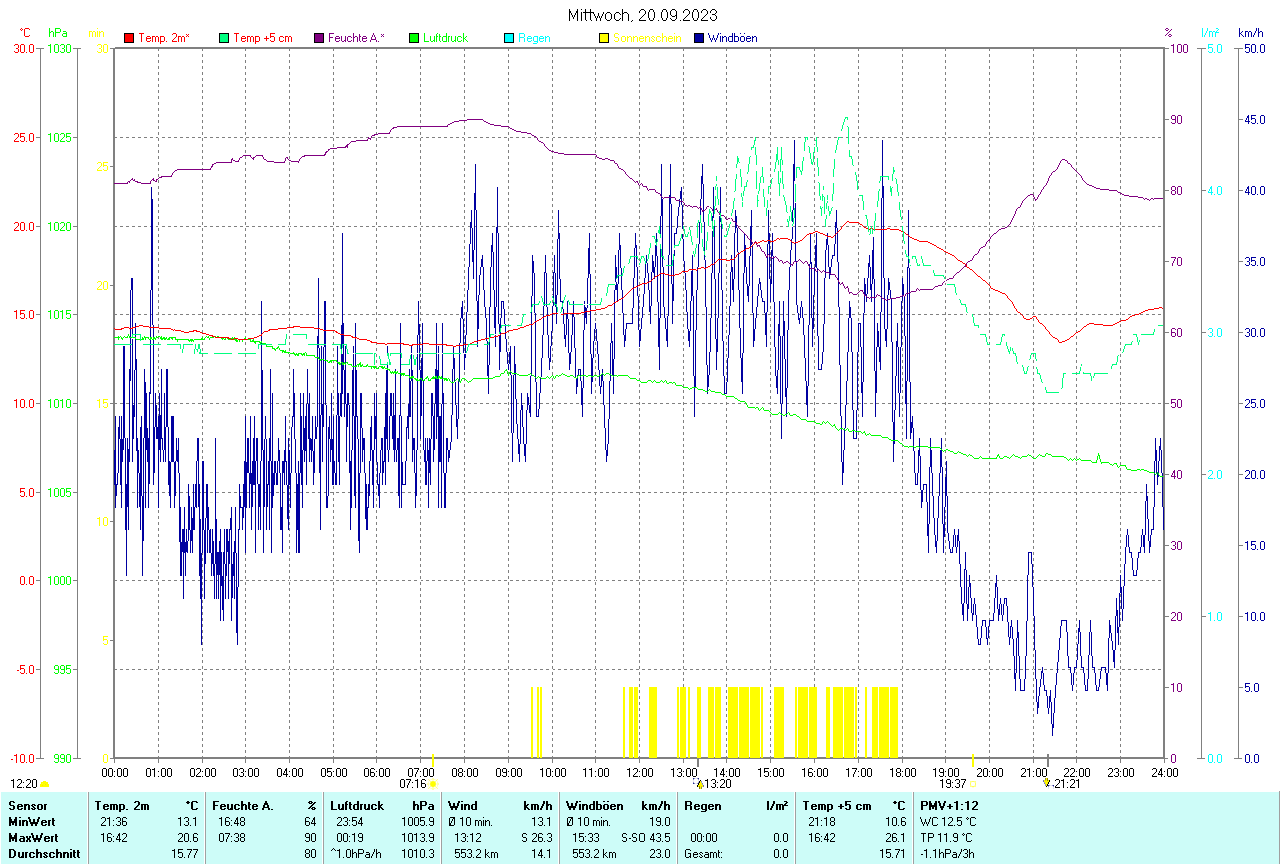Click the average pressure value 1010.3

(x=417, y=854)
